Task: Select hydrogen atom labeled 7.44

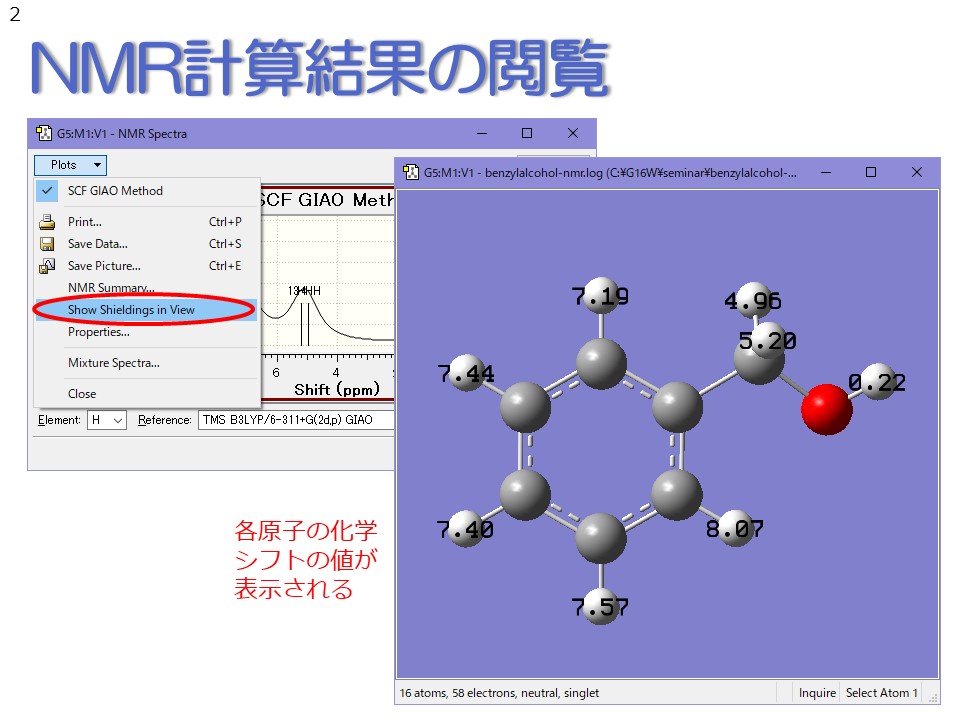Action: click(x=467, y=372)
